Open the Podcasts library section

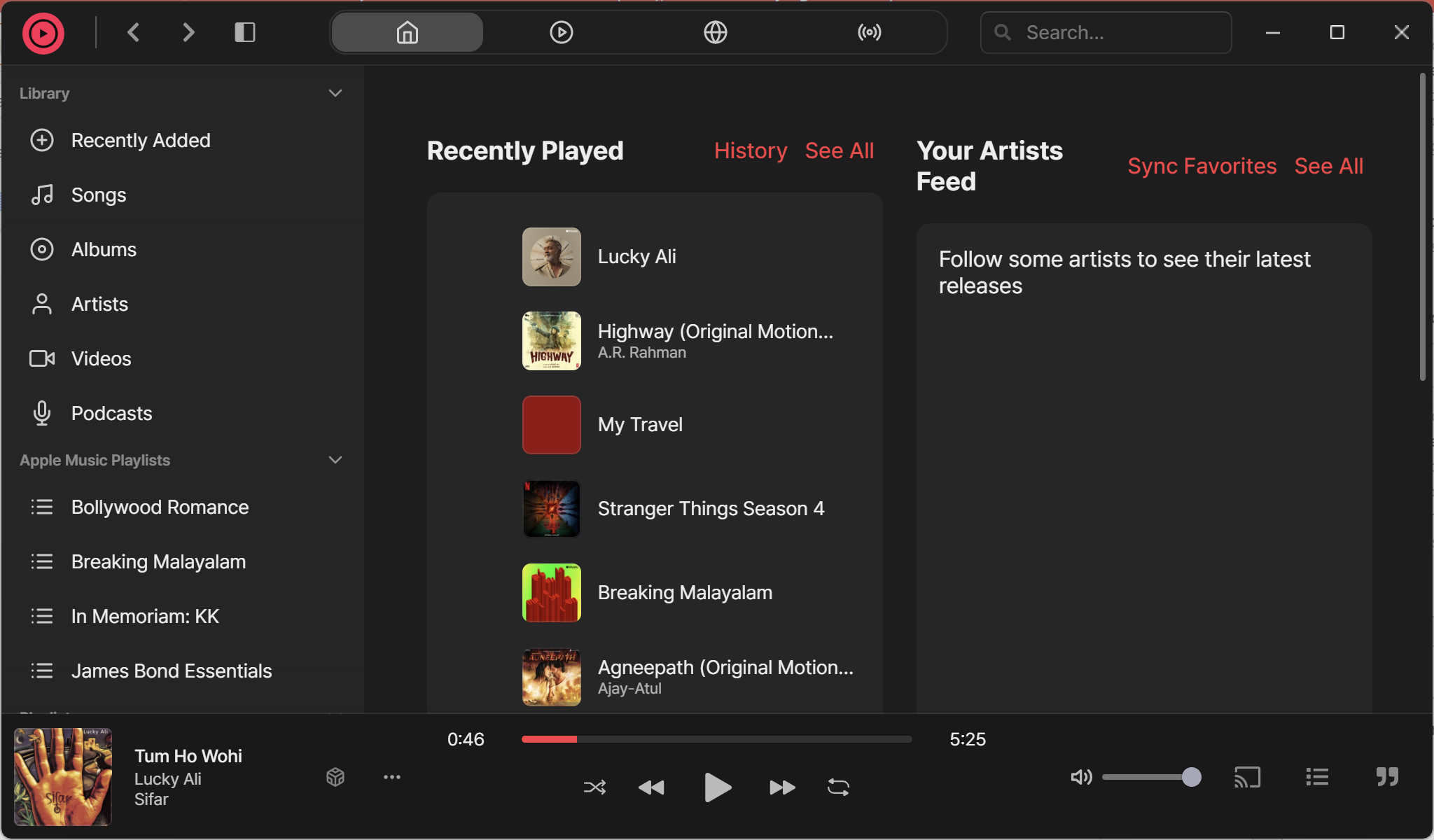(111, 413)
